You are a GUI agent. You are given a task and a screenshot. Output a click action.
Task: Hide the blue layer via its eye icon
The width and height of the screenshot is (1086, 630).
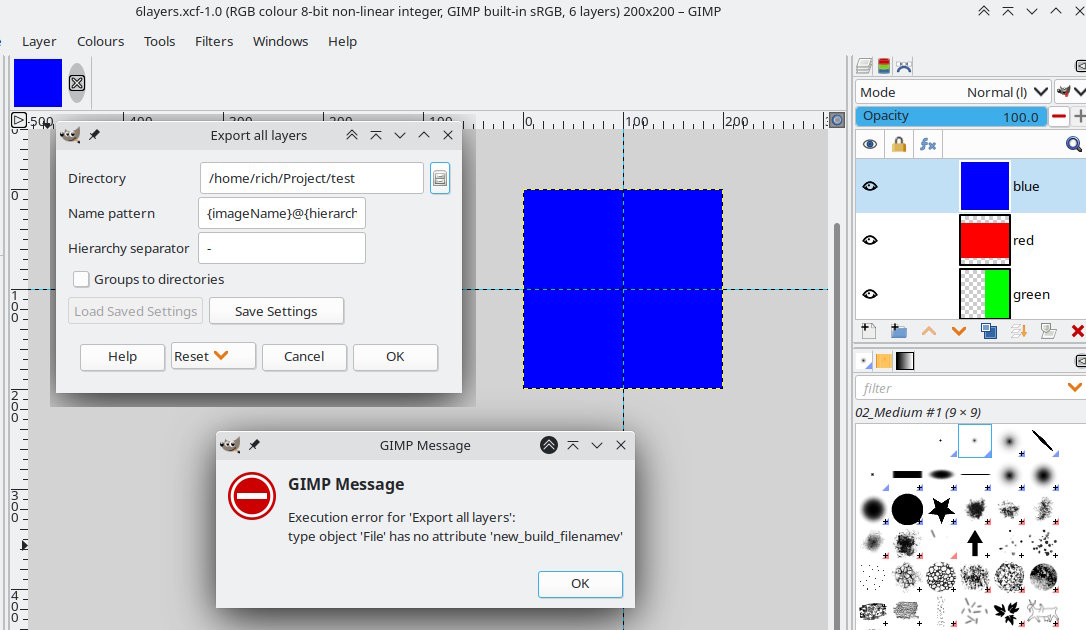tap(870, 186)
